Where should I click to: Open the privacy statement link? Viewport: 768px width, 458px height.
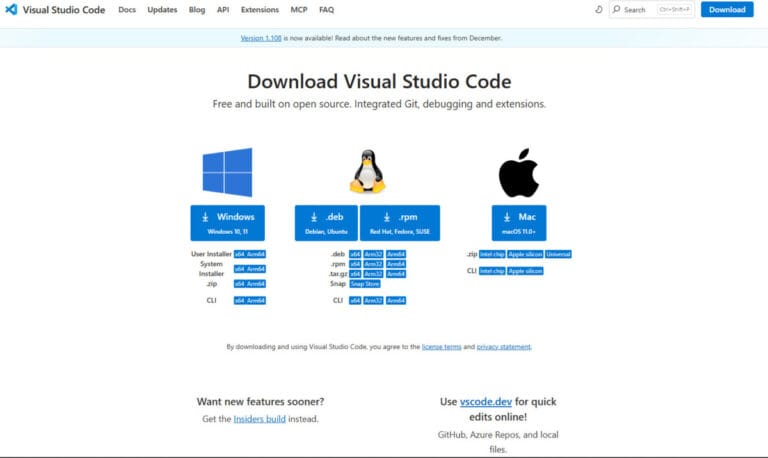(504, 347)
